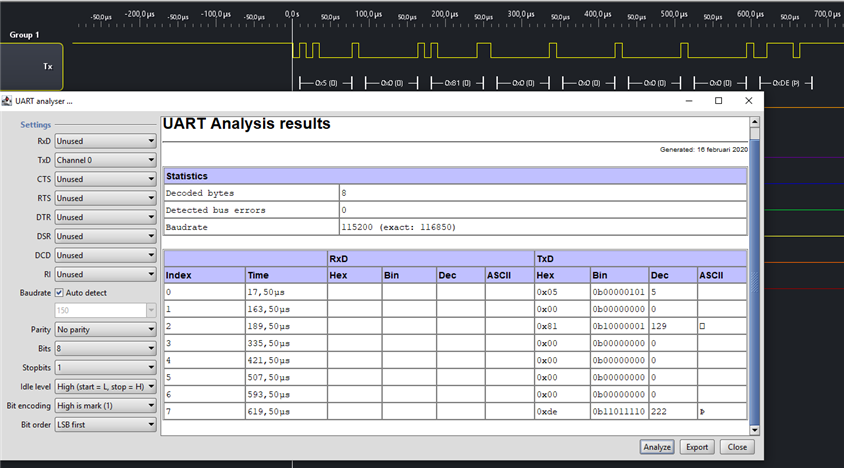
Task: Open the Parity dropdown
Action: (x=106, y=329)
